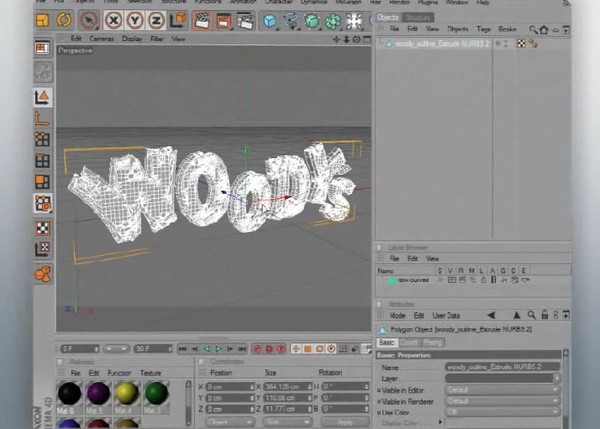Toggle the Y axis lock icon
The image size is (600, 429).
coord(135,20)
